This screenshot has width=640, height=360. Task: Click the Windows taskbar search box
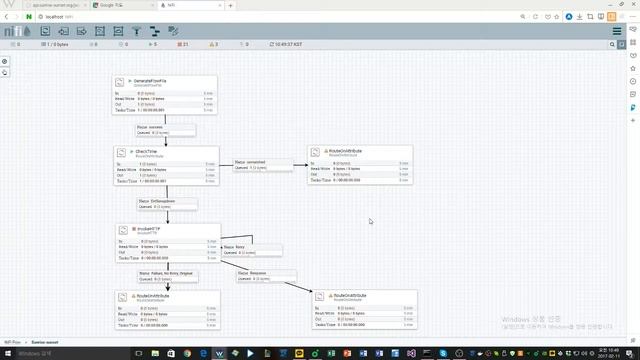[x=73, y=353]
